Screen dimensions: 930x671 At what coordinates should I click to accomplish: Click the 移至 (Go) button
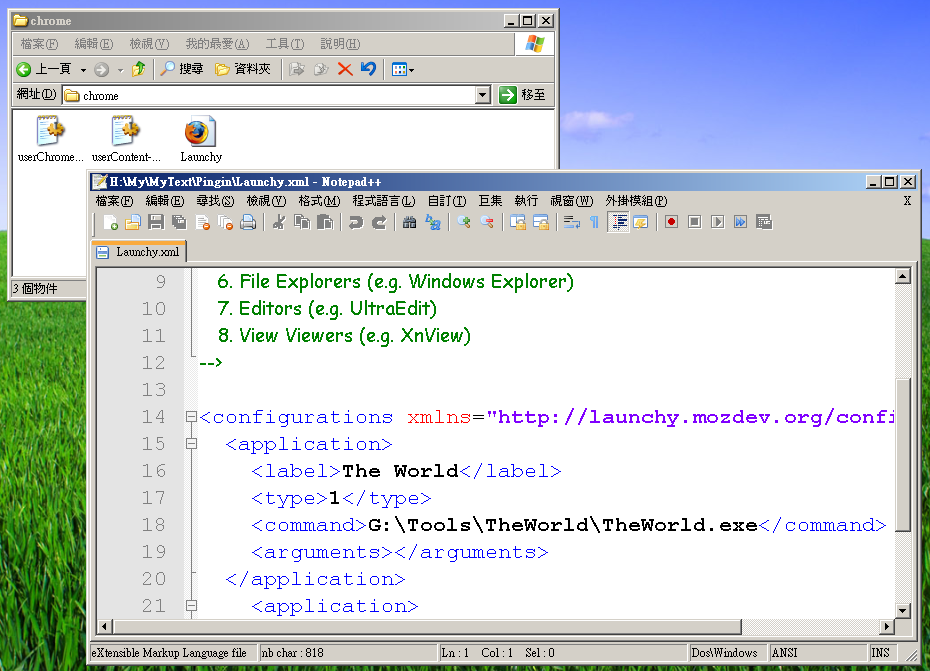[523, 95]
